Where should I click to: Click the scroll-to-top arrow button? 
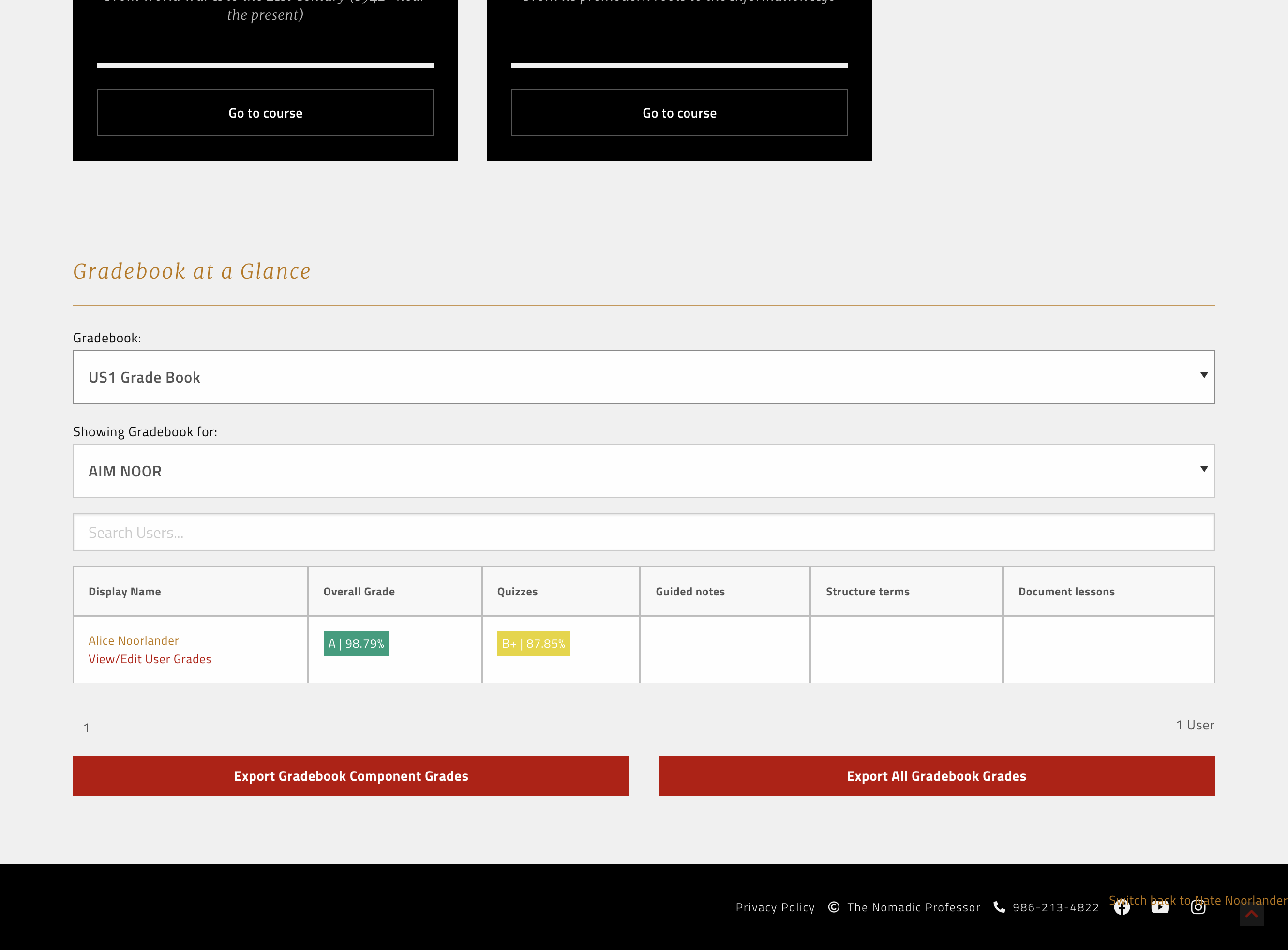click(1251, 914)
